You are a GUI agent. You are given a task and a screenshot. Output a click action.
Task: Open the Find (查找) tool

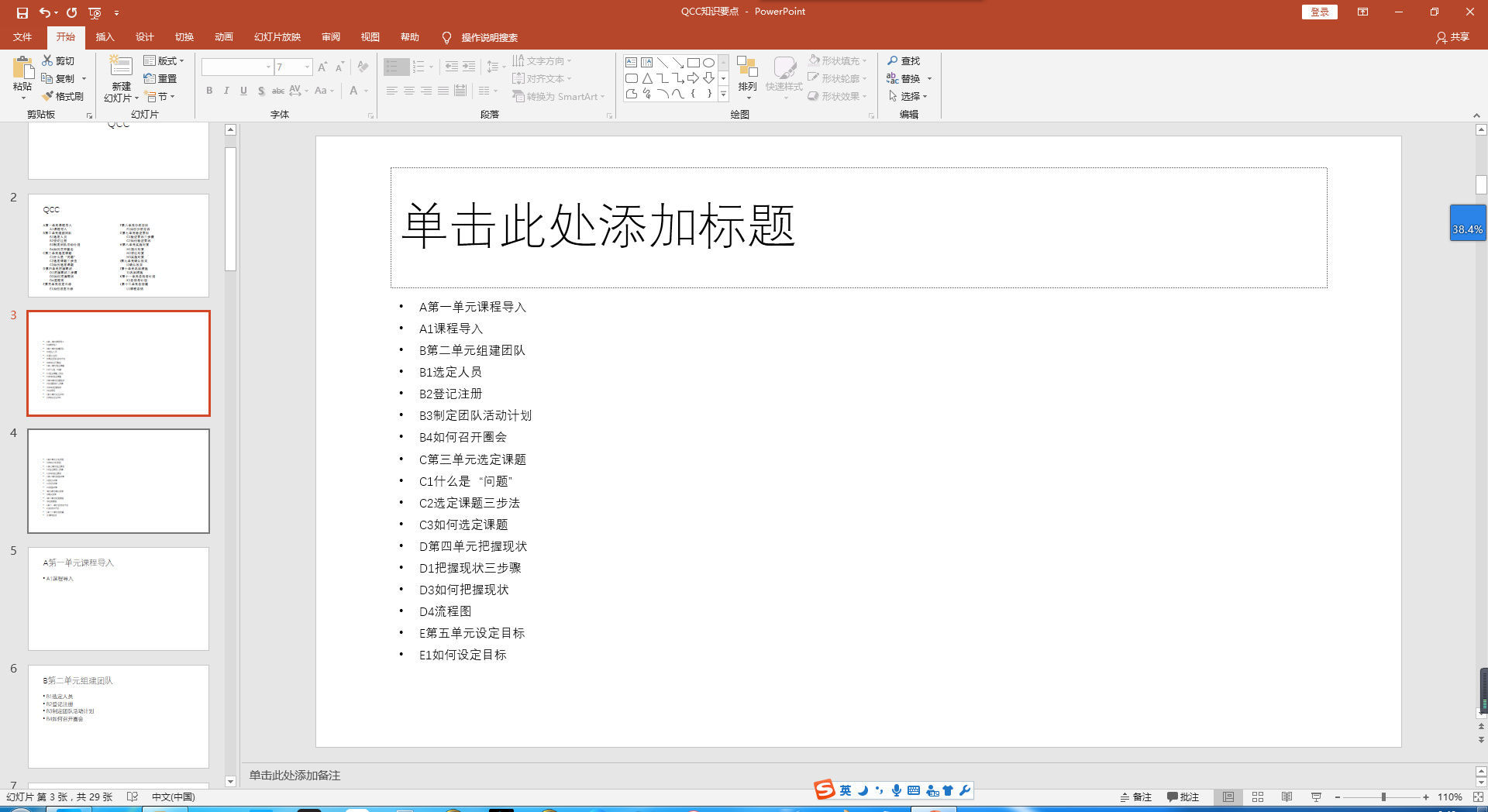point(904,60)
